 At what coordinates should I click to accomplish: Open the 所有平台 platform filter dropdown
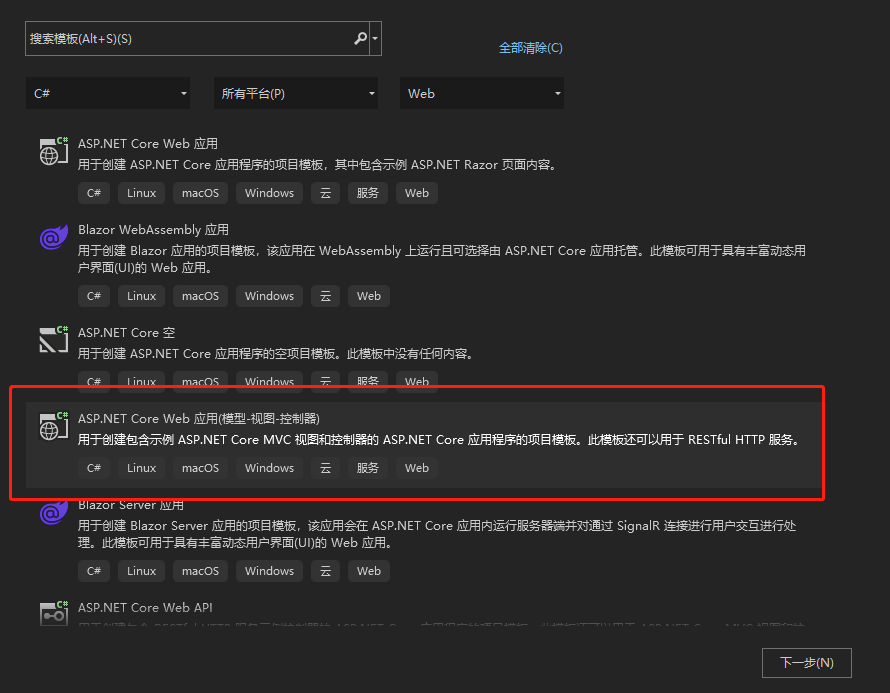coord(296,93)
